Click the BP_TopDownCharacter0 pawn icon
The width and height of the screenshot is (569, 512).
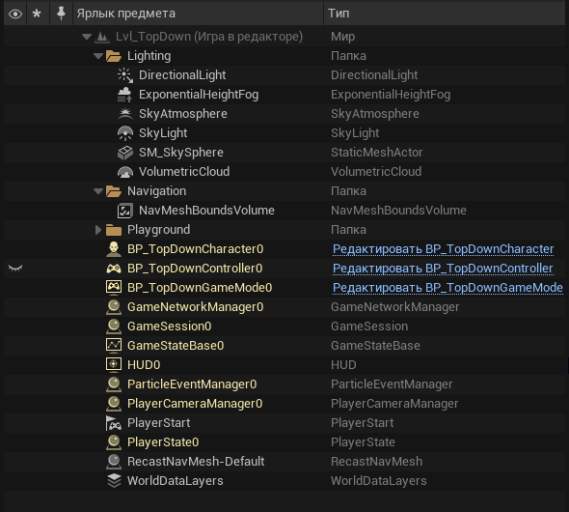[x=114, y=249]
